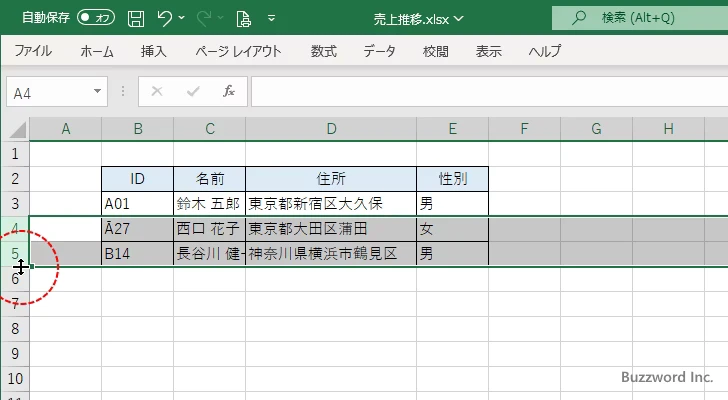The height and width of the screenshot is (400, 728).
Task: Click cell containing 東京都大田区蒲田
Action: pyautogui.click(x=331, y=229)
